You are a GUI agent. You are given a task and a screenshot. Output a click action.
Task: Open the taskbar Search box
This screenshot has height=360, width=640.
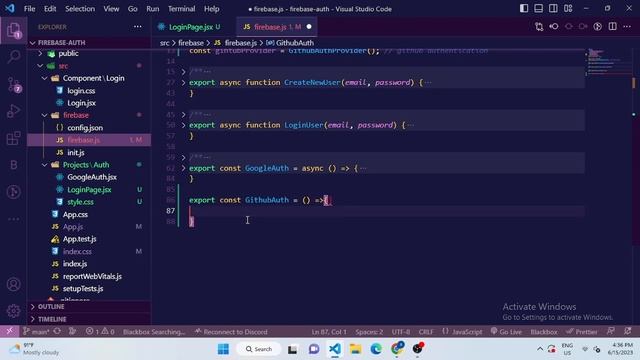pyautogui.click(x=259, y=349)
